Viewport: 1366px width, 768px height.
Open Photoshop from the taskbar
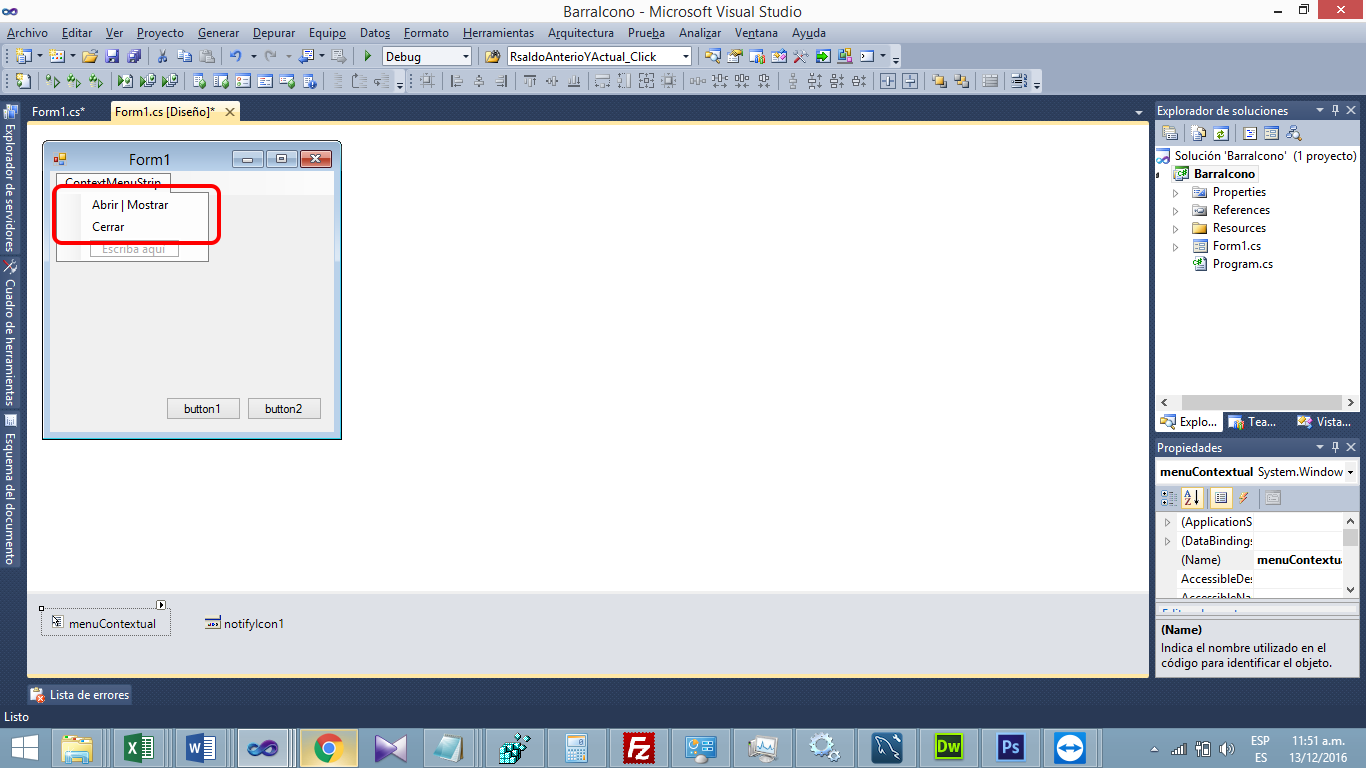[1010, 748]
